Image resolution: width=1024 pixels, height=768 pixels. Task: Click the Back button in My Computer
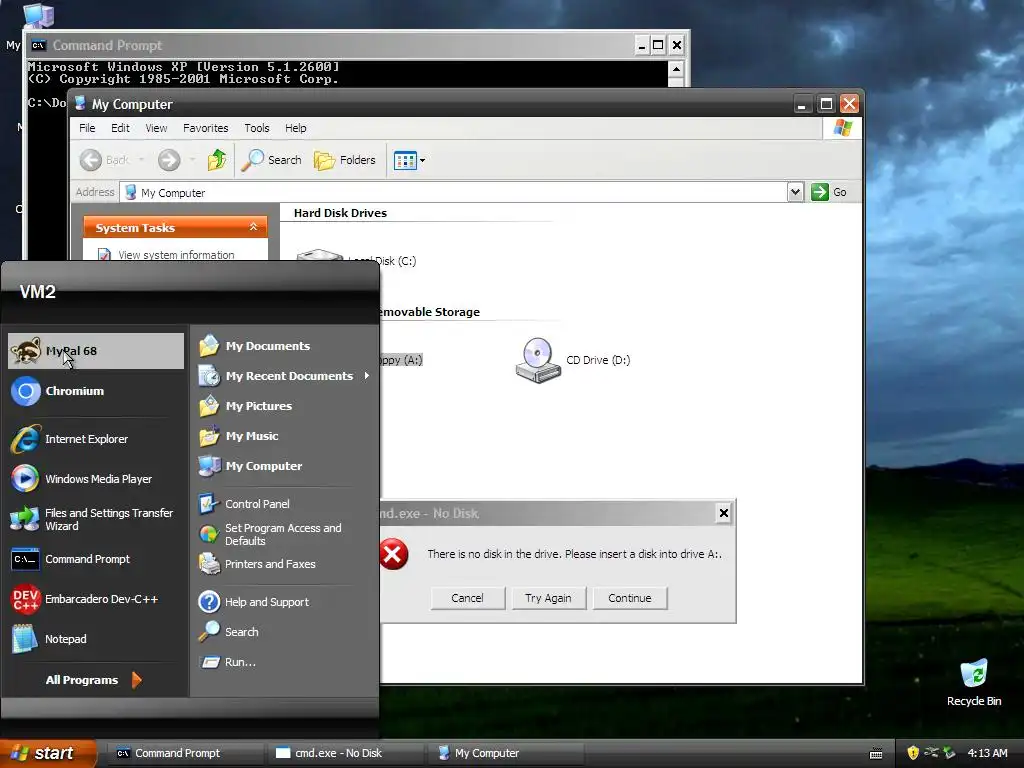point(104,160)
